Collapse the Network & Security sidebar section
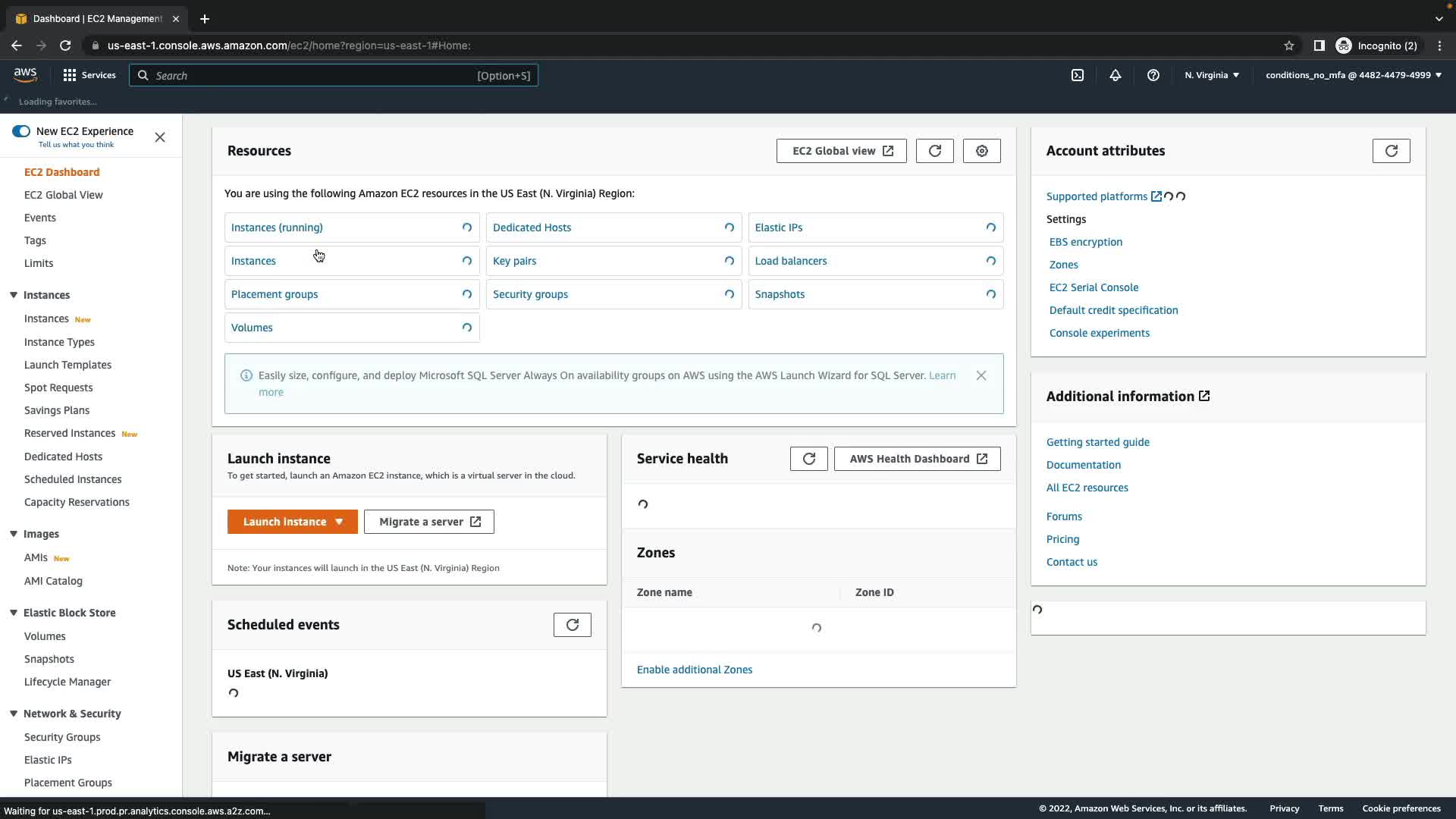The width and height of the screenshot is (1456, 819). [14, 714]
